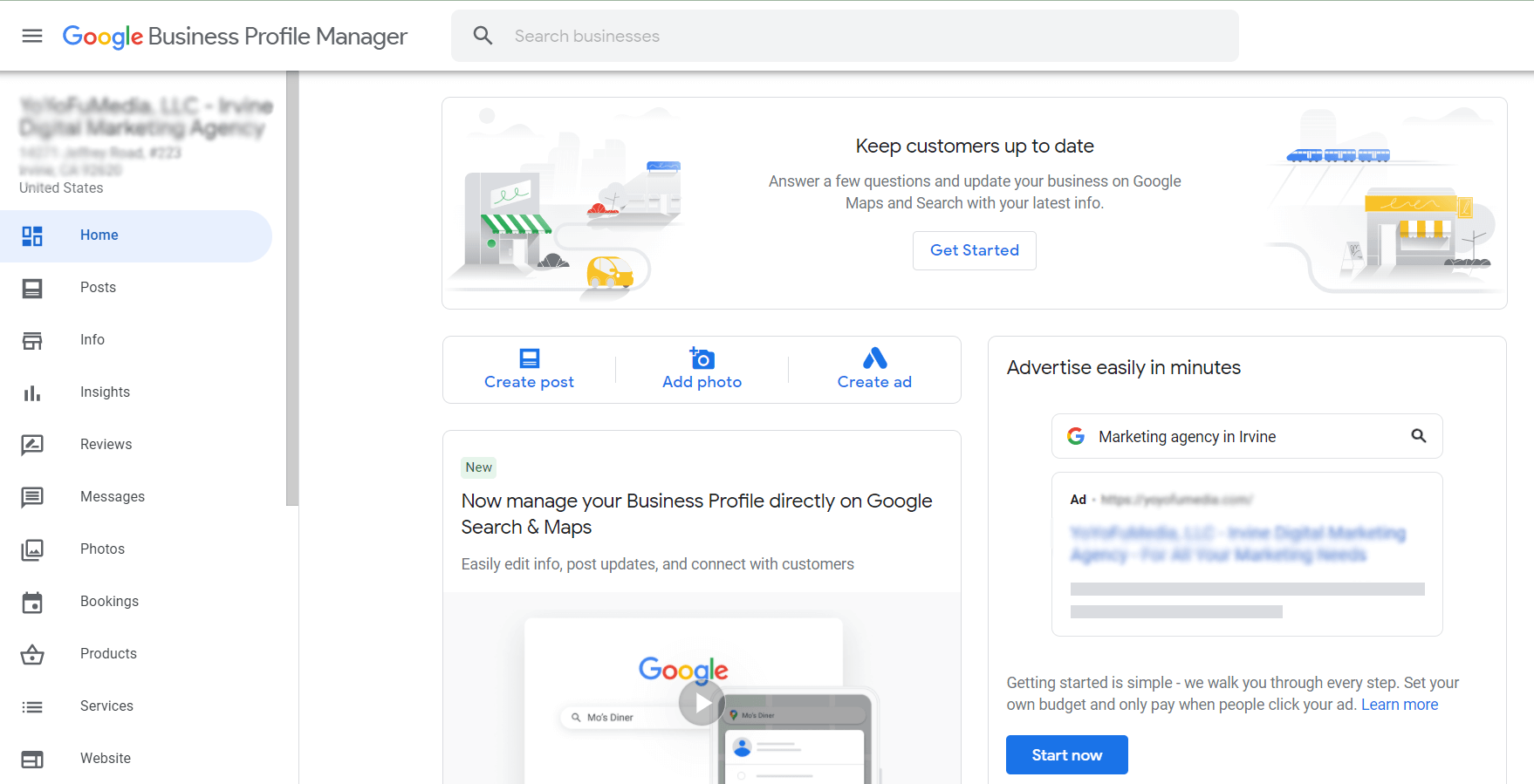Click the Create post icon
The width and height of the screenshot is (1534, 784).
530,358
